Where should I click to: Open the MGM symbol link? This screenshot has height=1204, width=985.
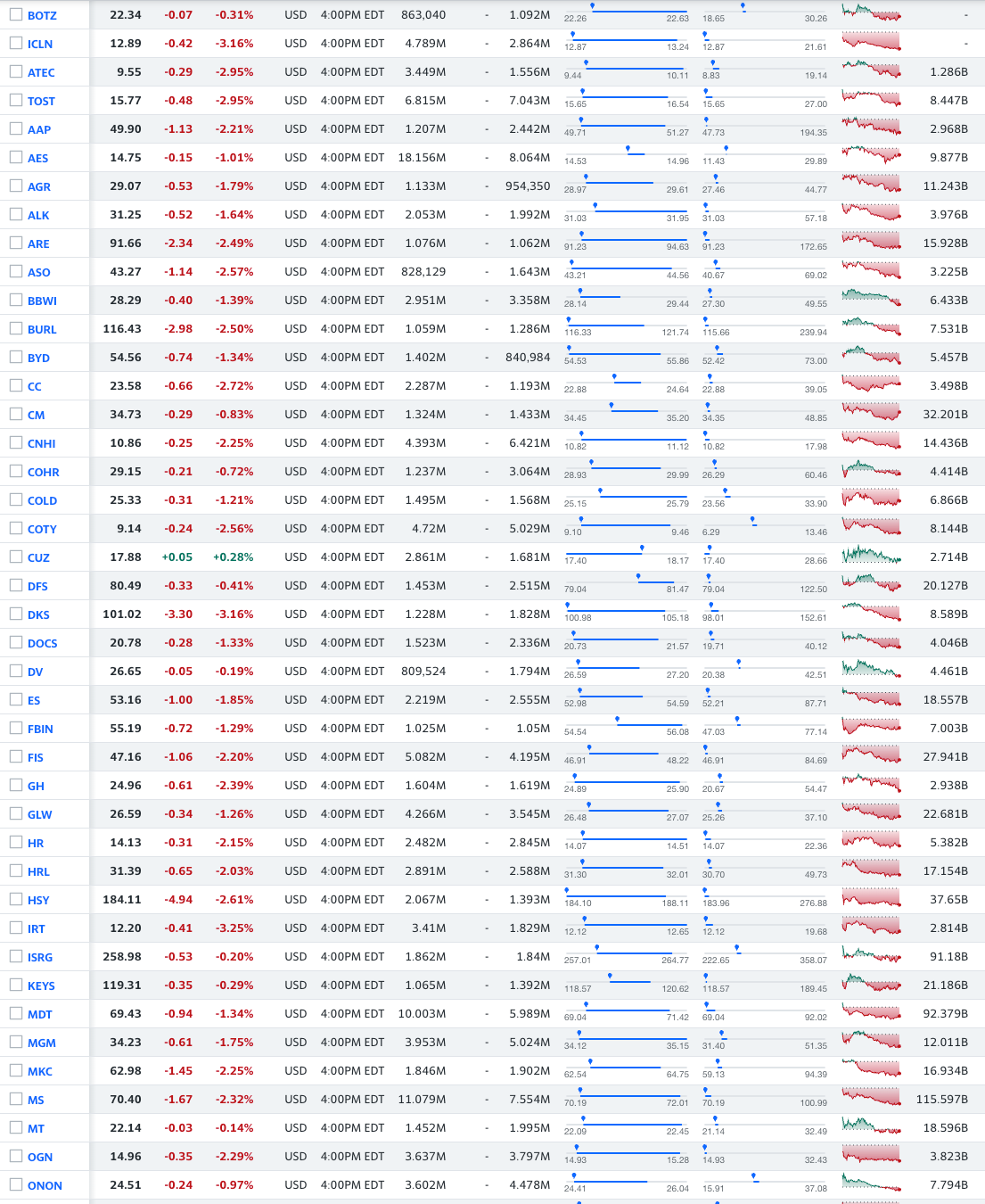tap(42, 1043)
